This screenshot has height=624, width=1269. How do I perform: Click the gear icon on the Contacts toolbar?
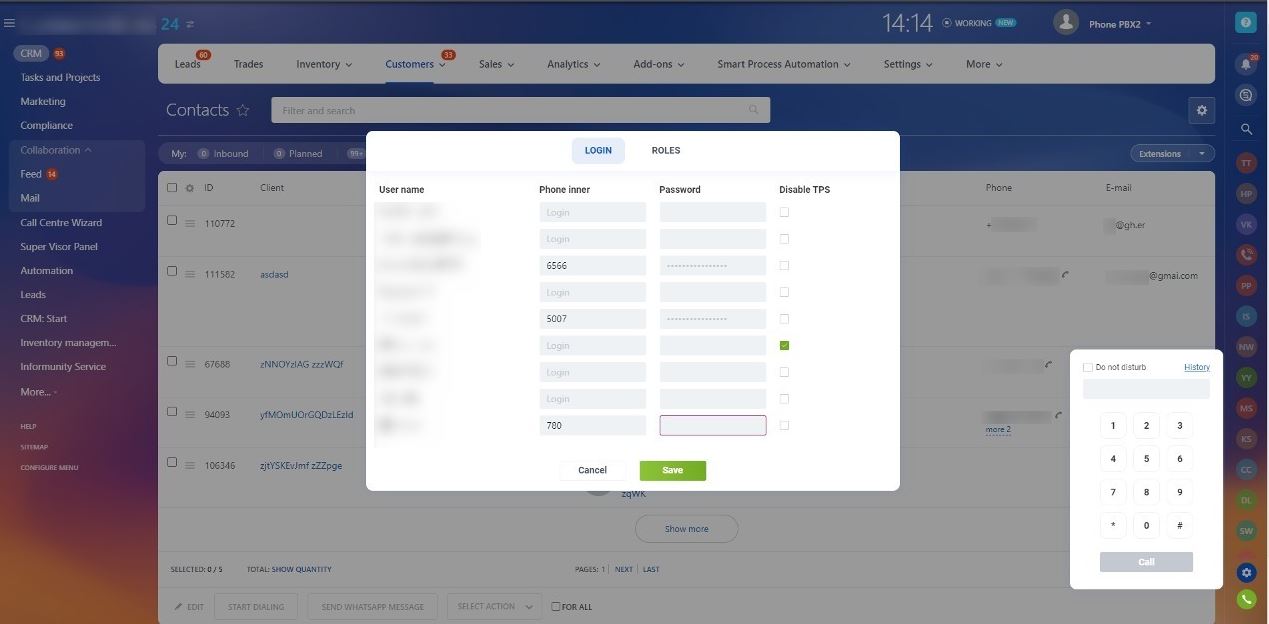[x=1202, y=110]
